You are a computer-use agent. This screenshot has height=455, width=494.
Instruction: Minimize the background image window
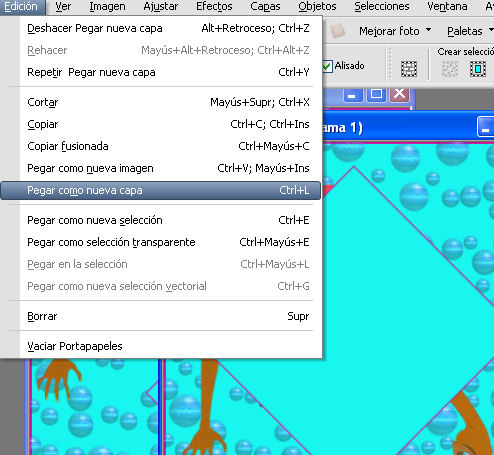pyautogui.click(x=353, y=95)
